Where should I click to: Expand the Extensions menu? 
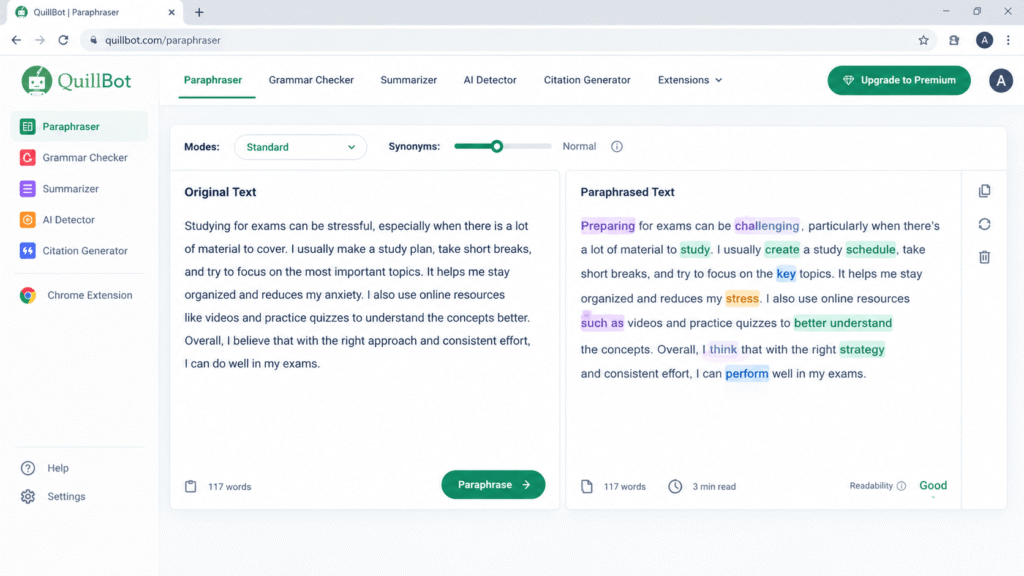690,80
